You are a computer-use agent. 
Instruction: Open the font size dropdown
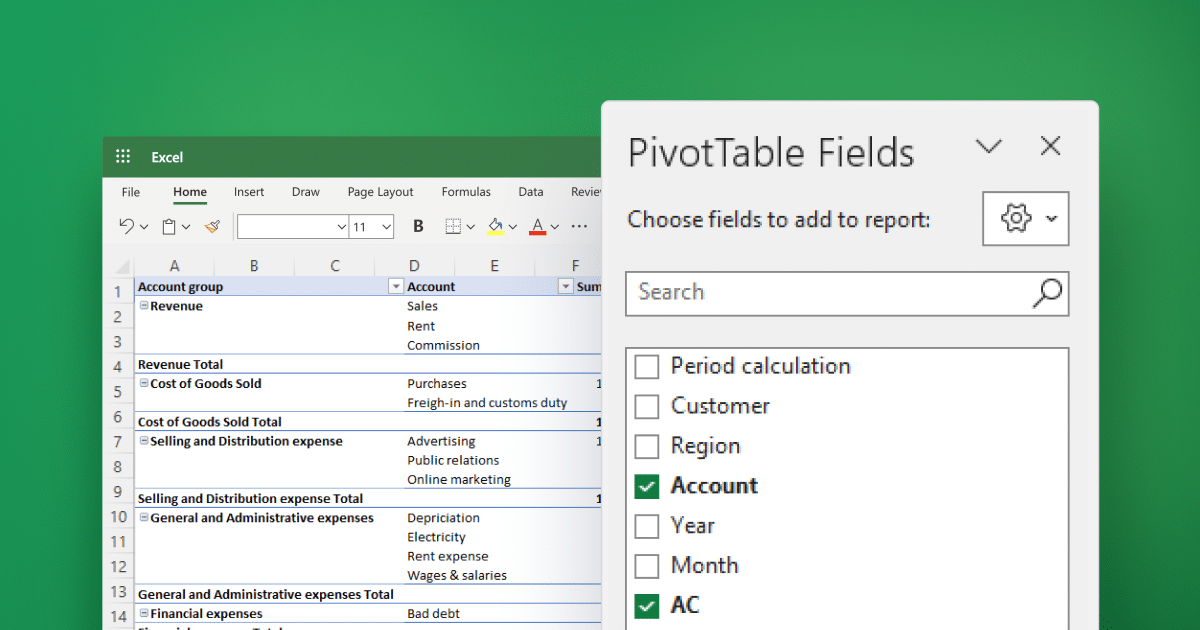386,226
